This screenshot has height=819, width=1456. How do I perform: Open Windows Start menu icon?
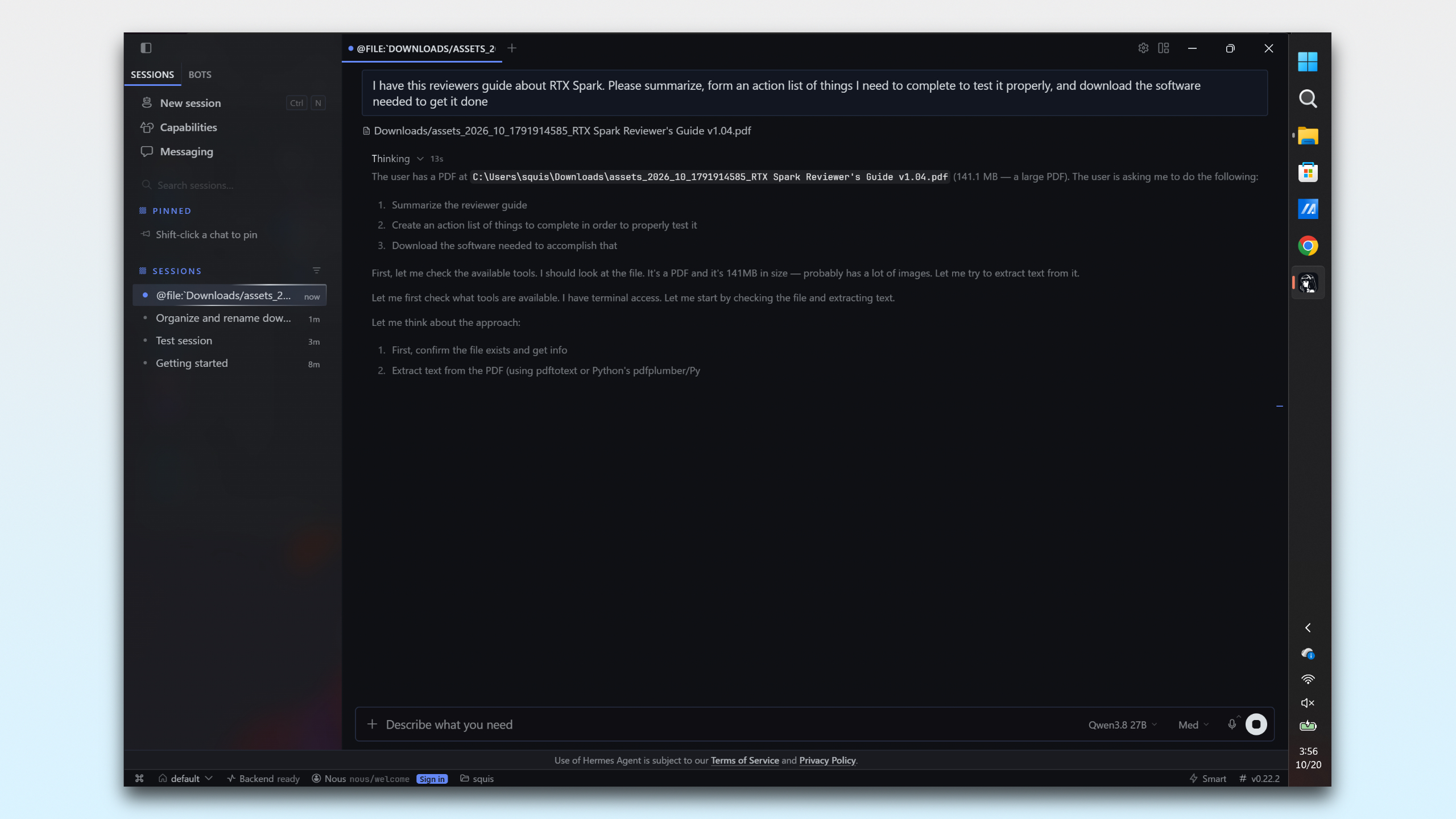pos(1308,61)
